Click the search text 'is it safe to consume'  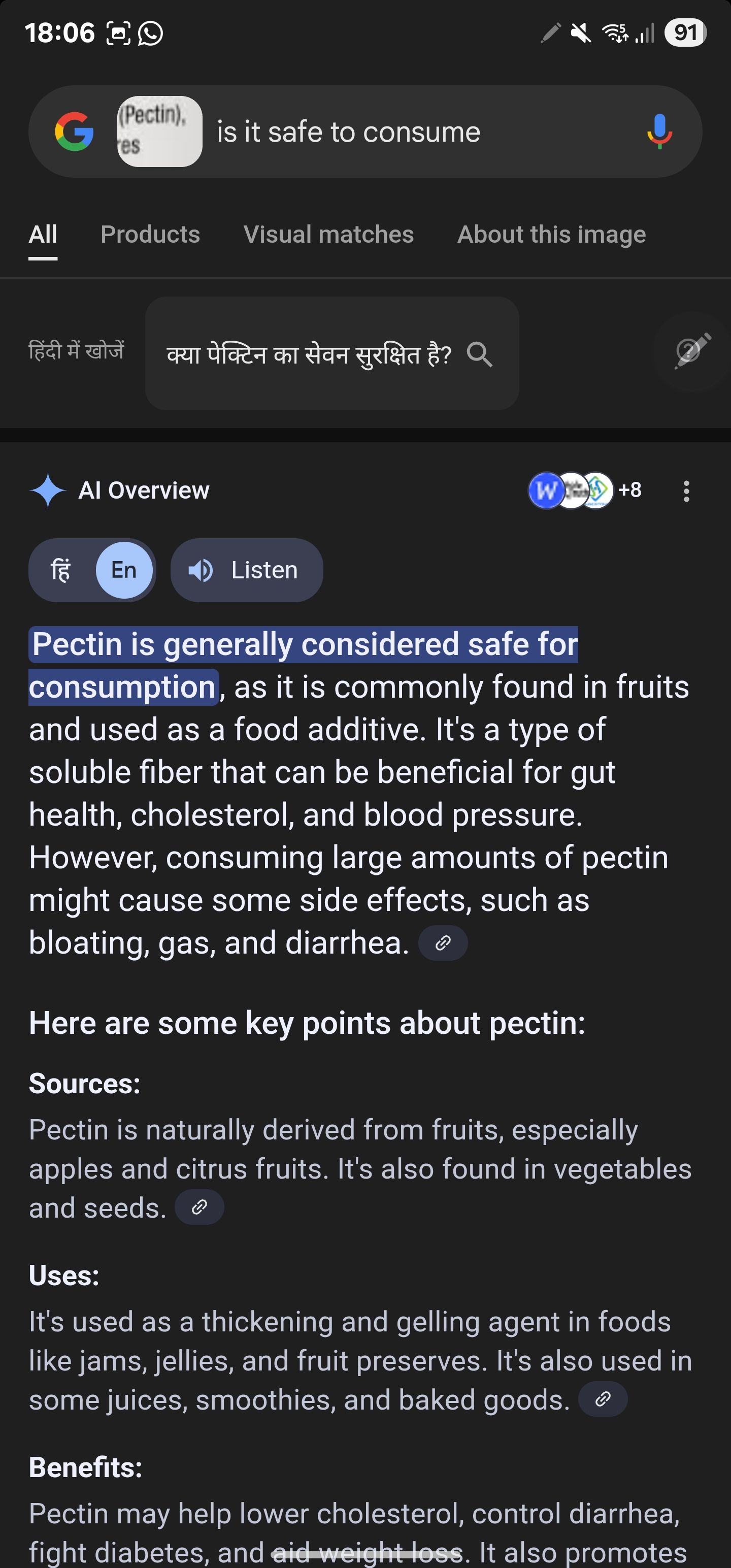click(x=349, y=132)
